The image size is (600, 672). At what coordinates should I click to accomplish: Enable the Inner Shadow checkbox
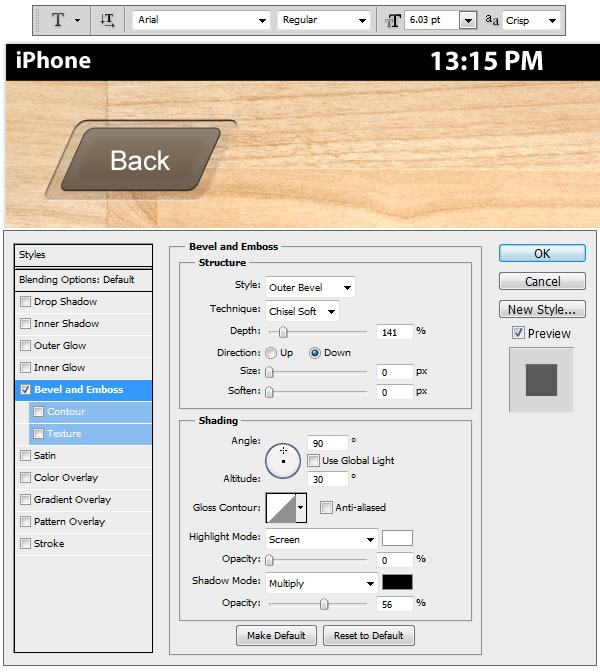tap(26, 324)
